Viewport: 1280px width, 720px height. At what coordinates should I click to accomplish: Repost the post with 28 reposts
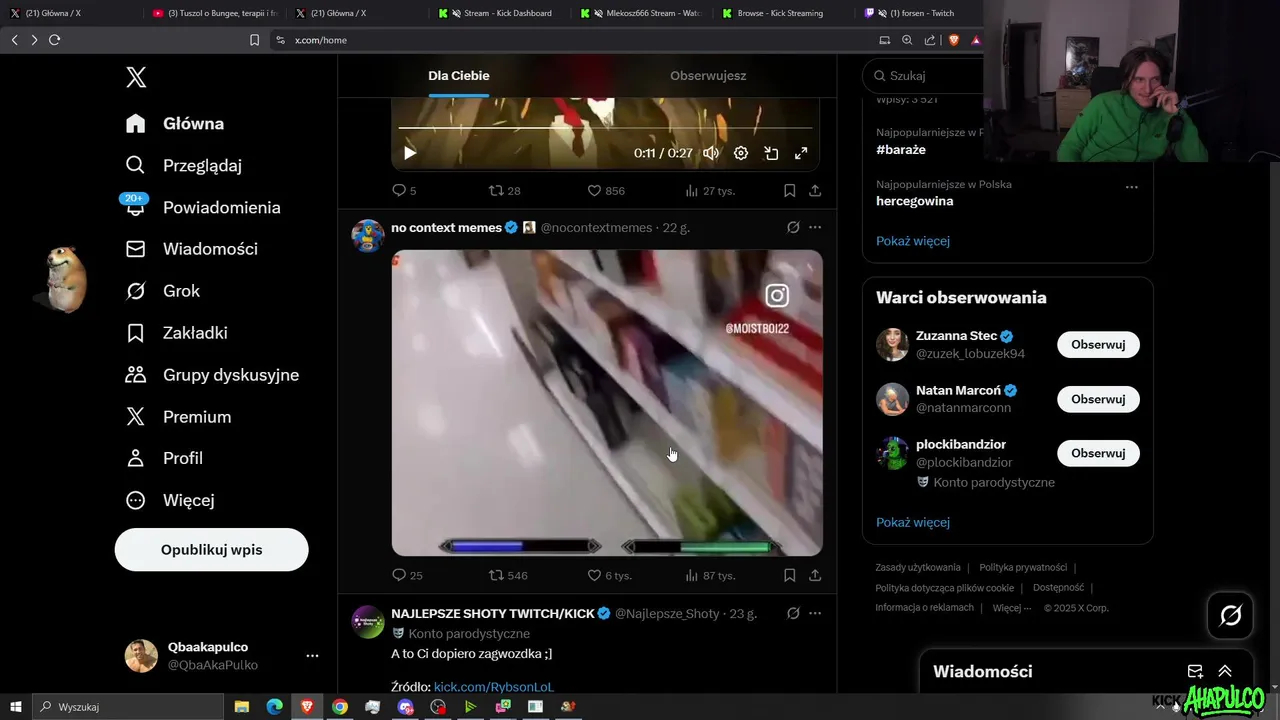point(504,190)
